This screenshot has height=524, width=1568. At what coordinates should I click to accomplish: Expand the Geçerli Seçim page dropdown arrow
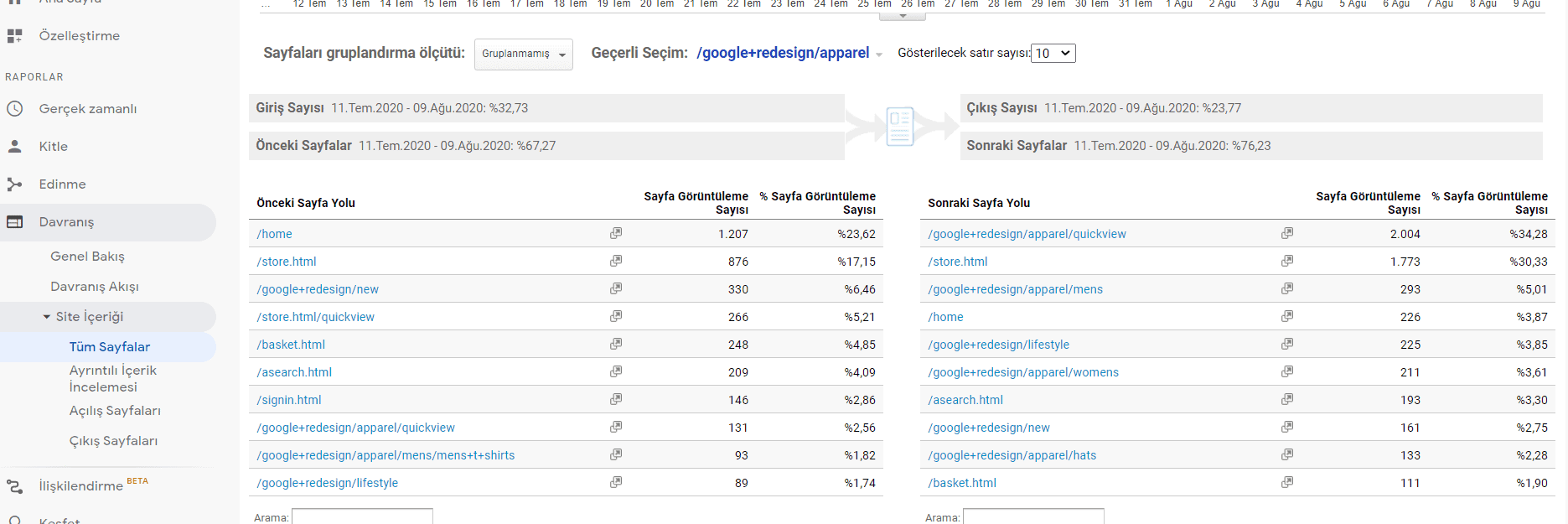879,54
